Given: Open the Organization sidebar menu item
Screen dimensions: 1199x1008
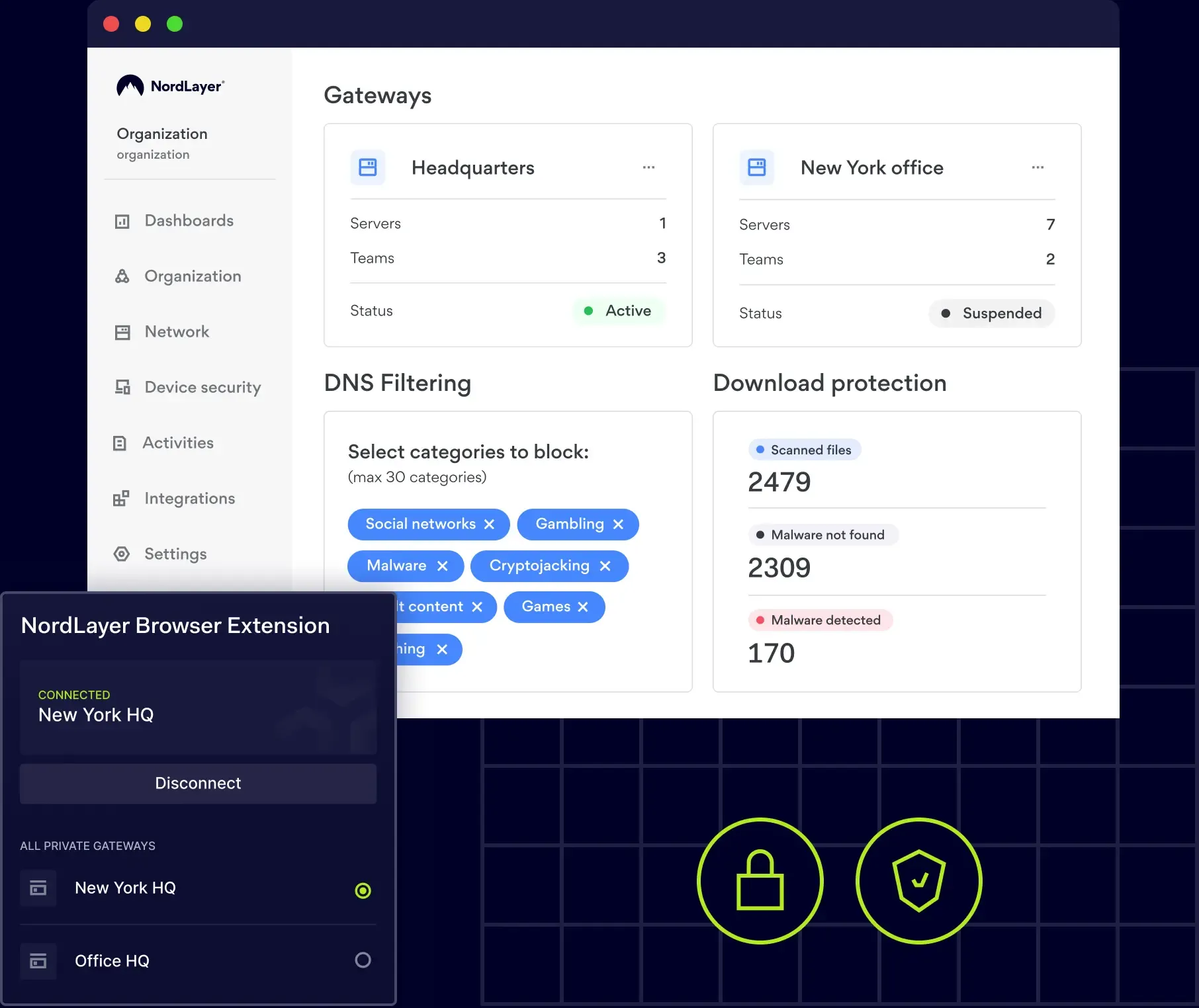Looking at the screenshot, I should 177,276.
